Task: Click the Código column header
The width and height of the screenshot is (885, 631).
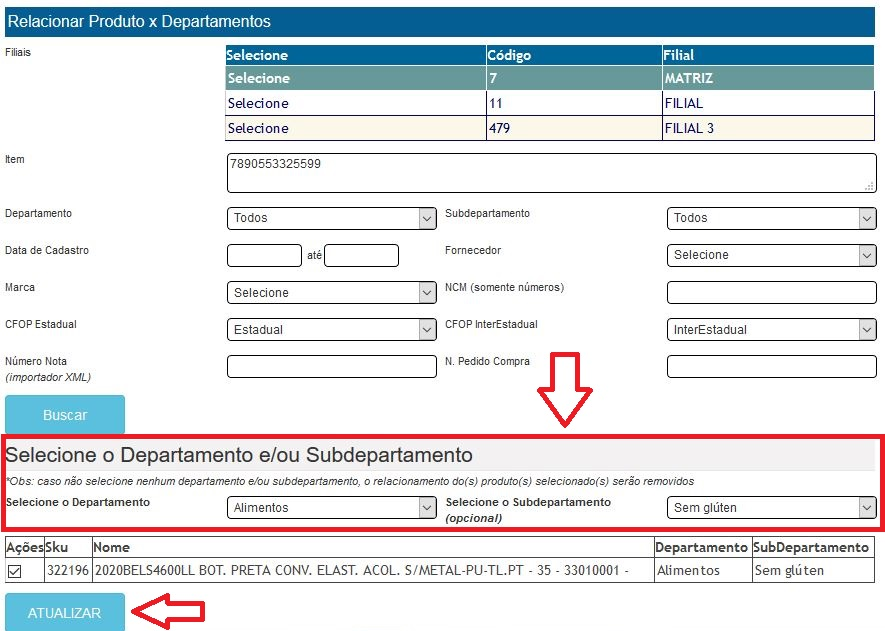Action: 574,55
